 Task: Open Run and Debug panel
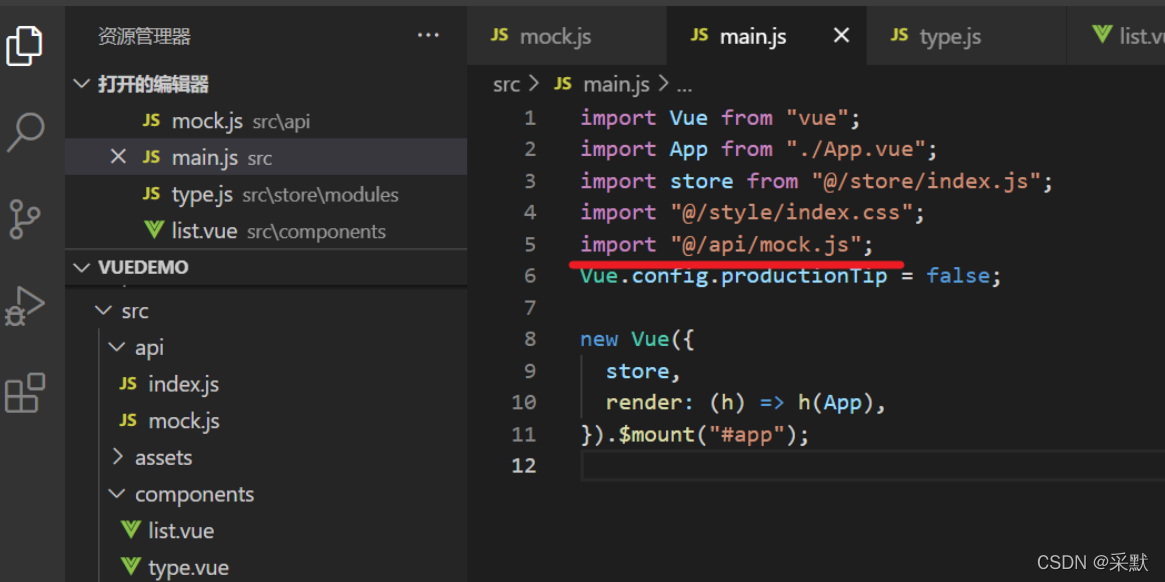pos(25,307)
